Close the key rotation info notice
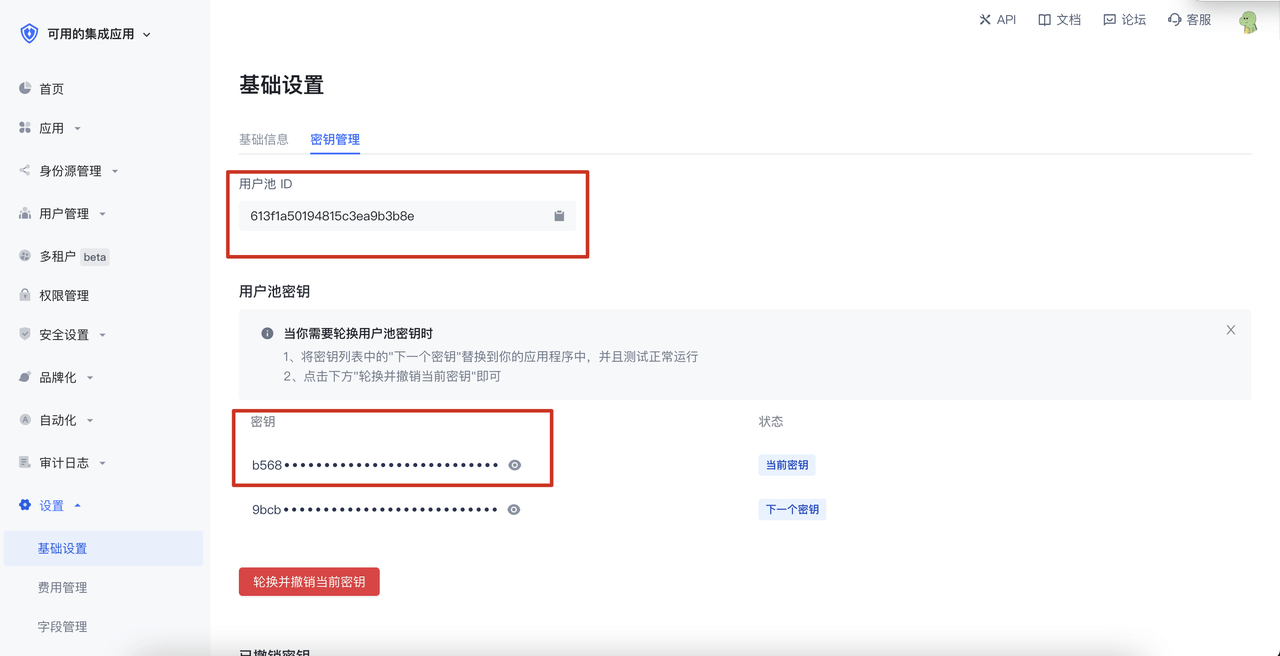This screenshot has width=1280, height=656. pyautogui.click(x=1231, y=330)
